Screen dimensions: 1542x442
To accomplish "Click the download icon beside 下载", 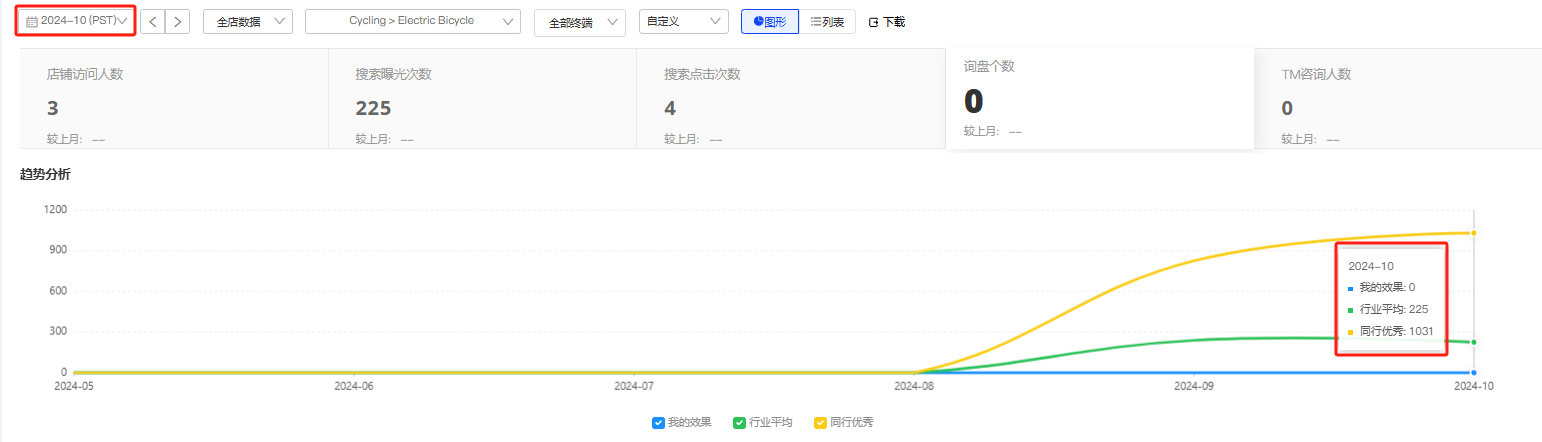I will tap(873, 22).
